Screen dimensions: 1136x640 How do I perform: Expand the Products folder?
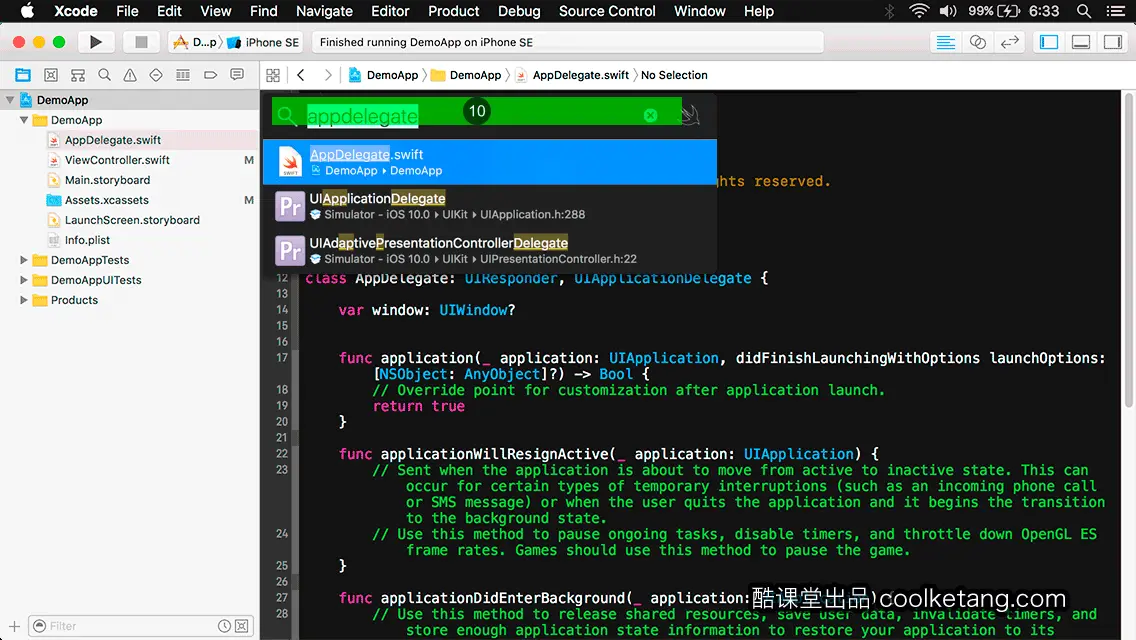coord(24,299)
